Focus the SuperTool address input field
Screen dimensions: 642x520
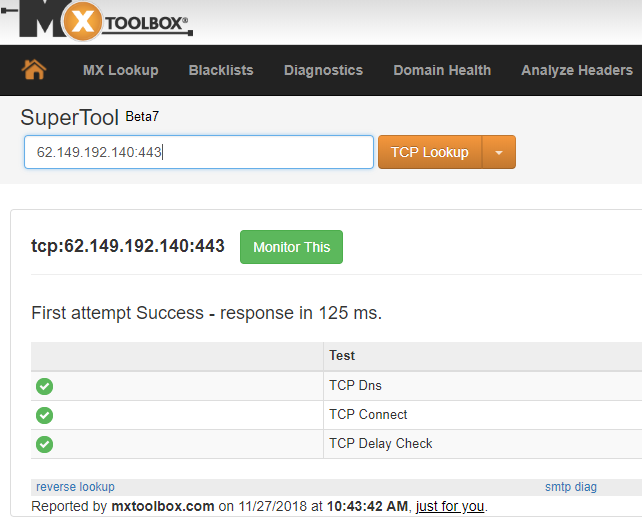point(199,152)
